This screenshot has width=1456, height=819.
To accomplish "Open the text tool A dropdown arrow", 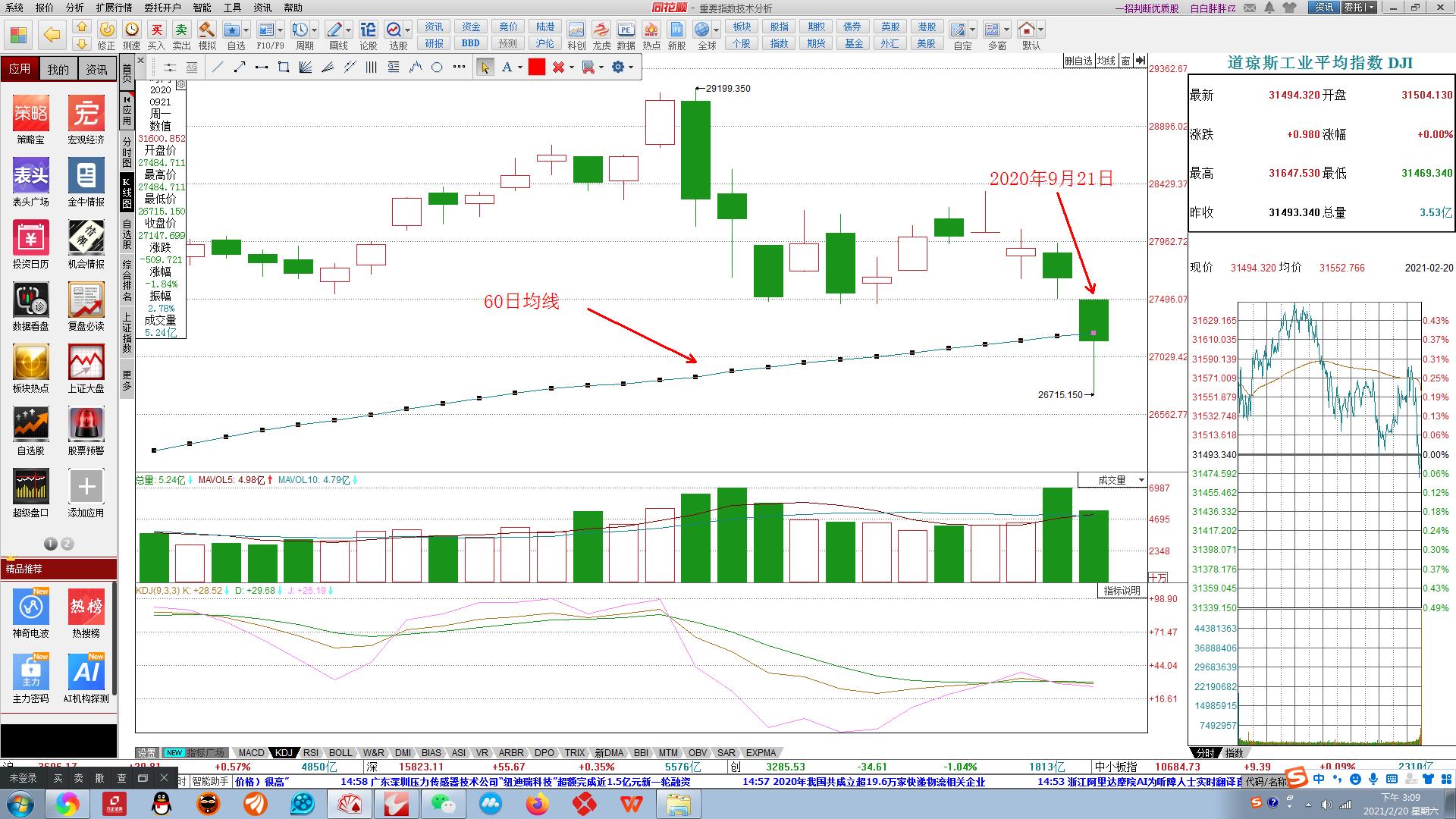I will (520, 67).
